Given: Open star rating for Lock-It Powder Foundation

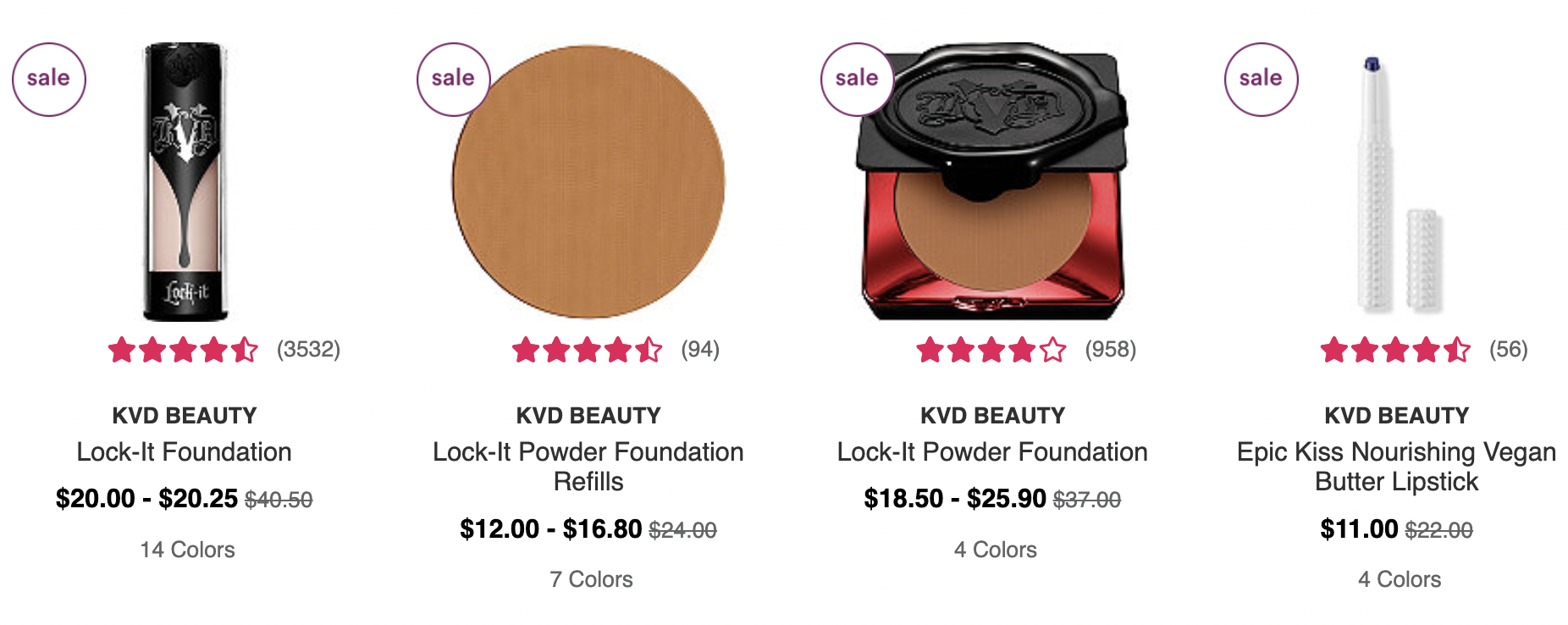Looking at the screenshot, I should [992, 350].
